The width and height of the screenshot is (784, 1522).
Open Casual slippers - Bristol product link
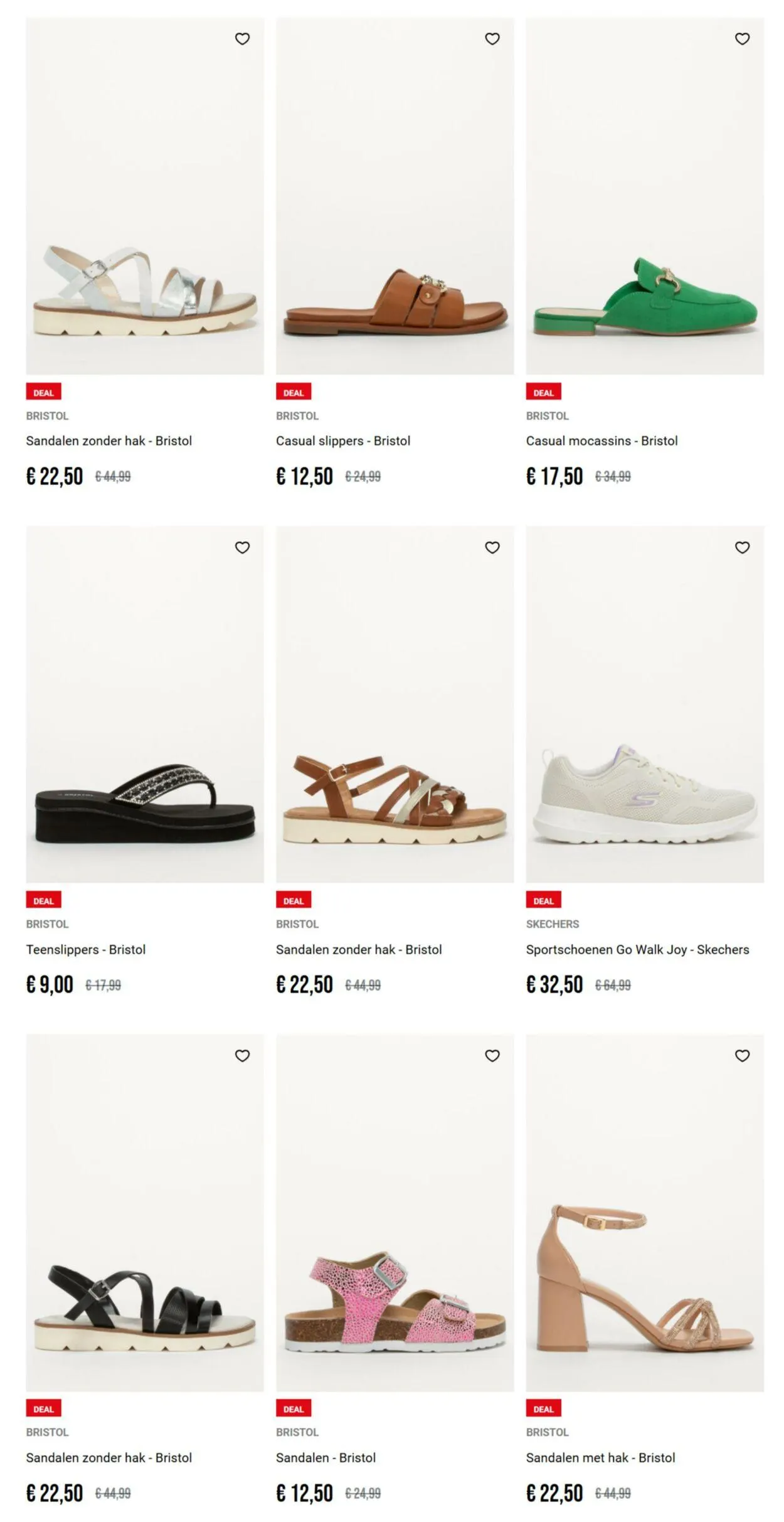pos(343,441)
